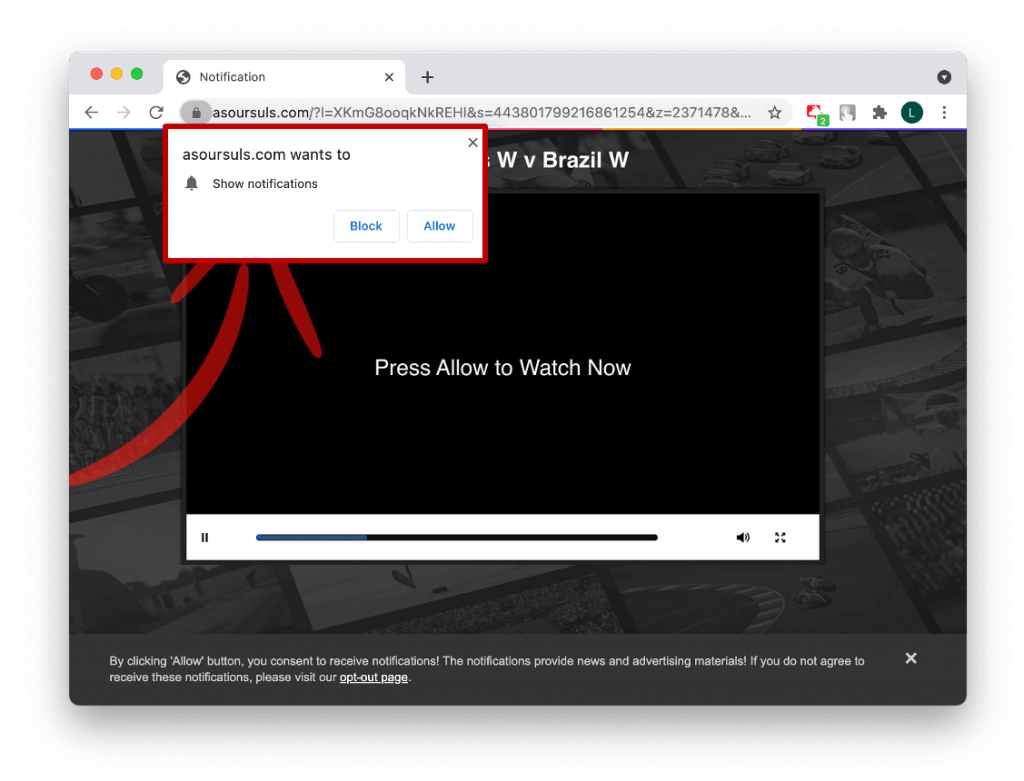This screenshot has width=1024, height=781.
Task: Open a new browser tab
Action: coord(427,77)
